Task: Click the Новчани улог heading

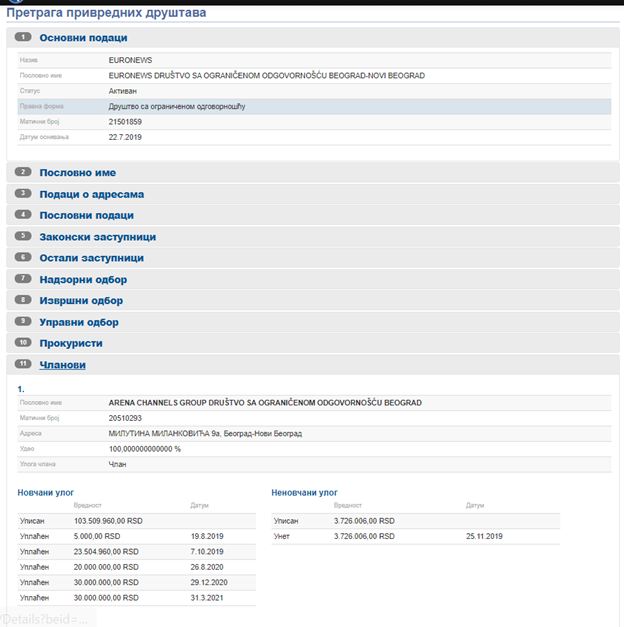Action: pos(46,493)
